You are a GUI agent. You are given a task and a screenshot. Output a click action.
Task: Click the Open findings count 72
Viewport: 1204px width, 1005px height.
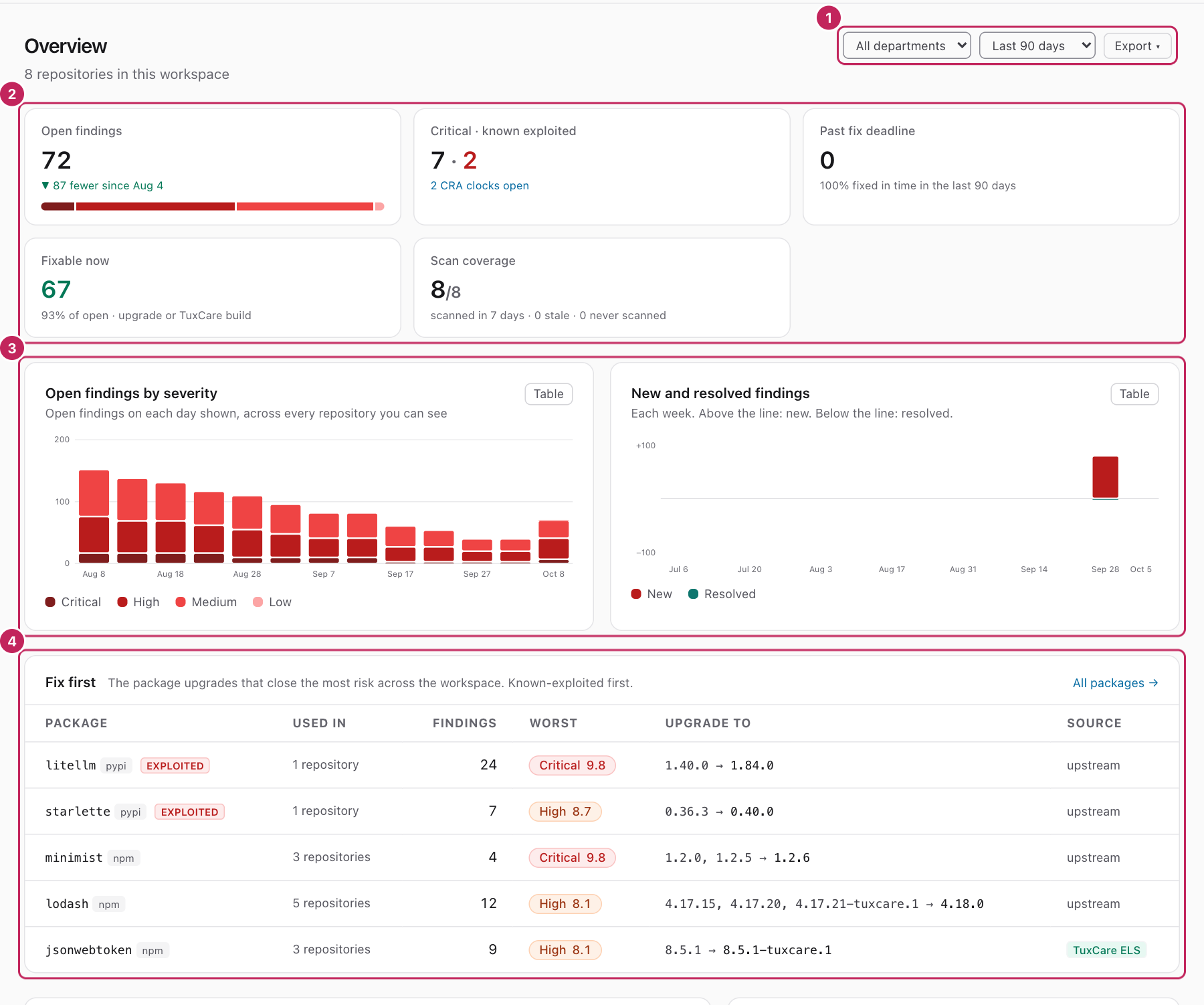[x=56, y=160]
